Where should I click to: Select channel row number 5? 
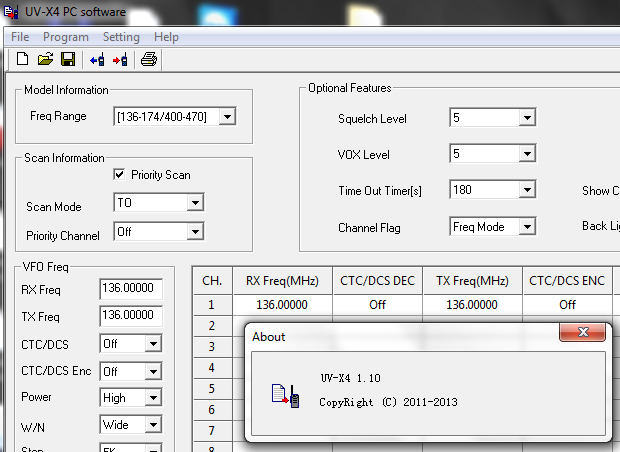click(212, 389)
